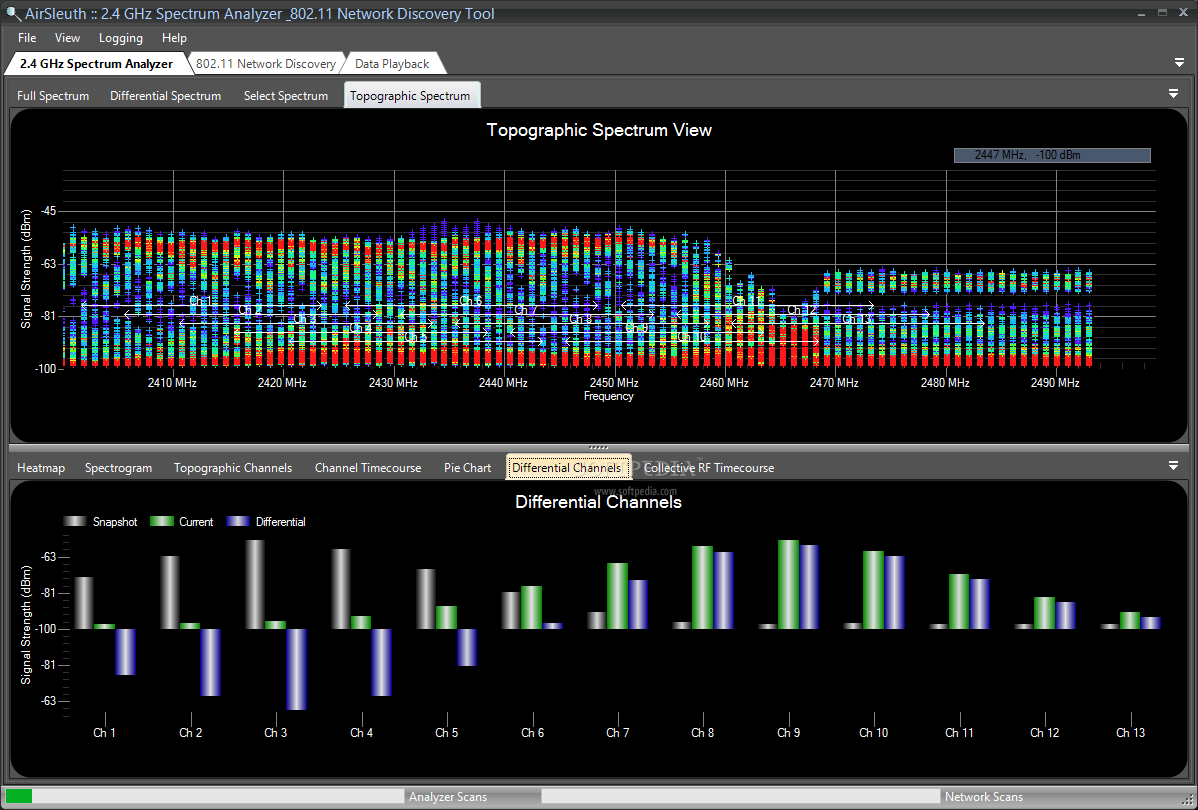Switch to the Spectrogram tab
Screen dimensions: 1198x810
pyautogui.click(x=118, y=468)
